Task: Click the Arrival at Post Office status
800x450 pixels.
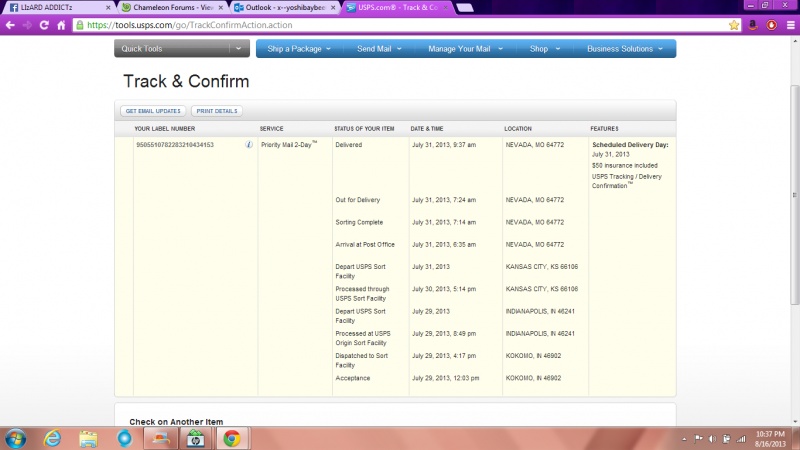Action: (x=365, y=245)
